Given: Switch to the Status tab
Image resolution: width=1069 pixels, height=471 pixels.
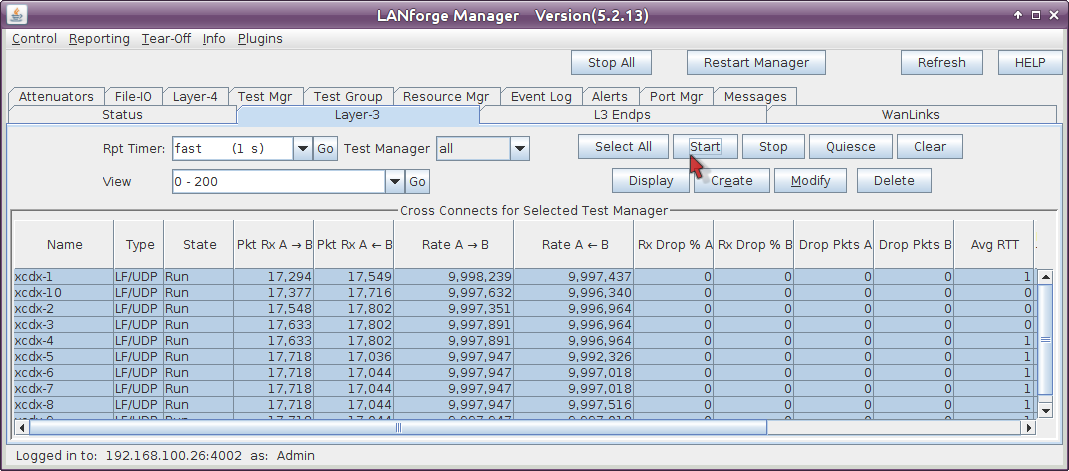Looking at the screenshot, I should [x=123, y=115].
